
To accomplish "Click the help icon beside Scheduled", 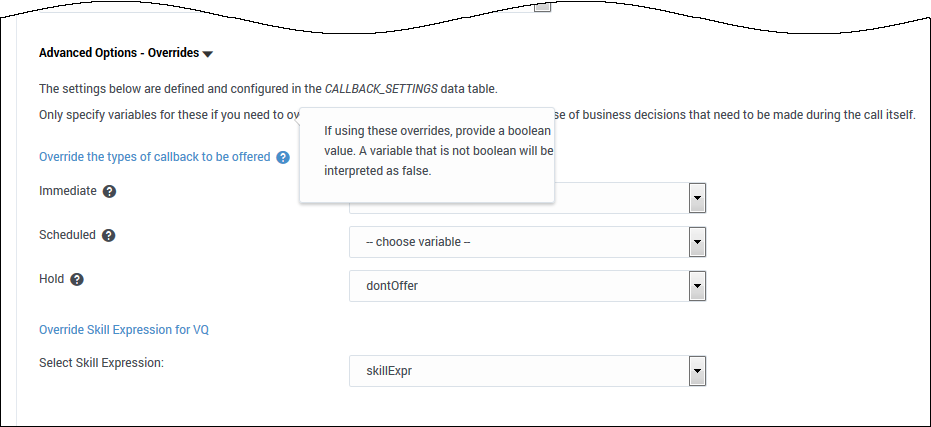I will point(109,236).
